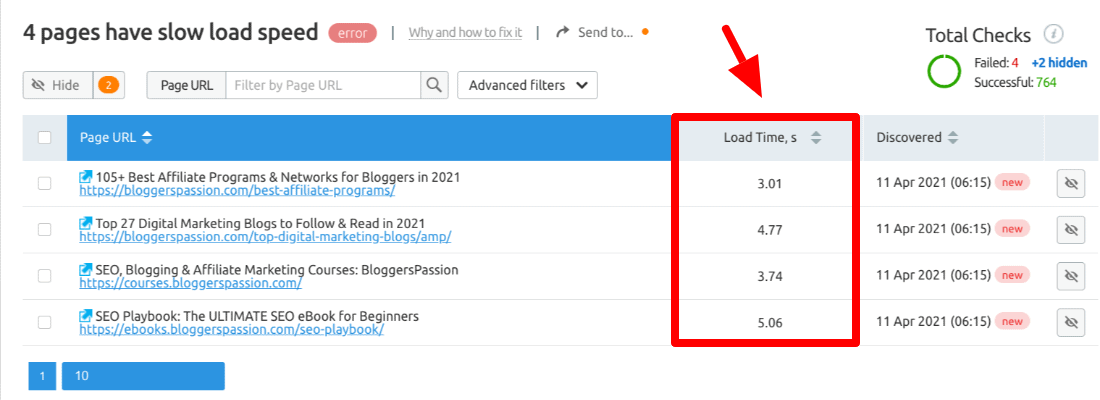Image resolution: width=1100 pixels, height=400 pixels.
Task: Click the Send to arrow icon
Action: (x=562, y=32)
